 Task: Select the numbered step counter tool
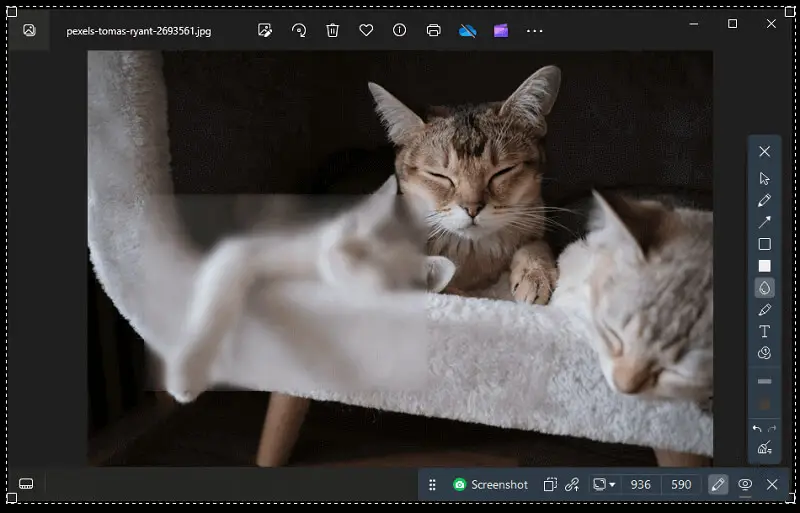pos(764,353)
